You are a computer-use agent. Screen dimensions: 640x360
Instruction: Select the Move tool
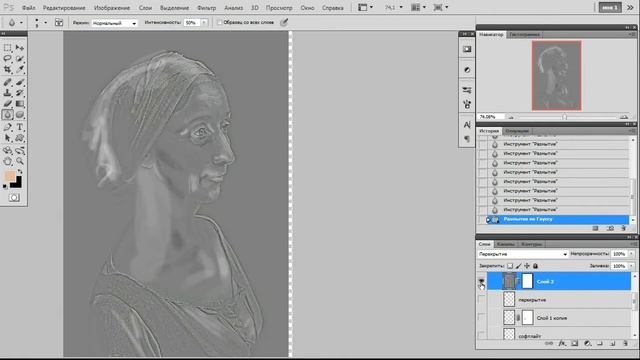(20, 48)
